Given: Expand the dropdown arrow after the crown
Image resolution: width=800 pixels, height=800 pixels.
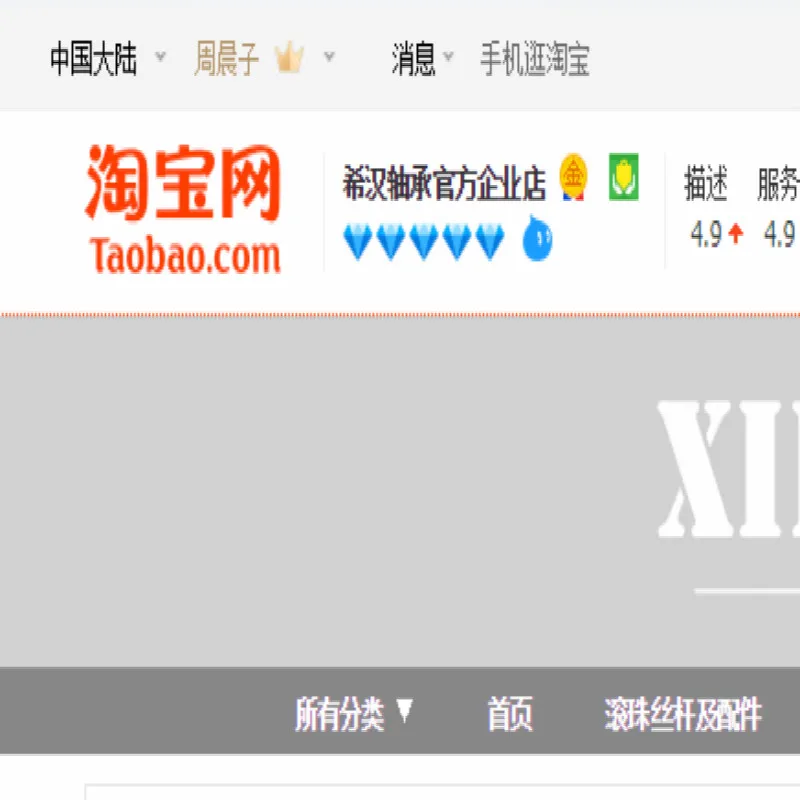Looking at the screenshot, I should [x=330, y=56].
